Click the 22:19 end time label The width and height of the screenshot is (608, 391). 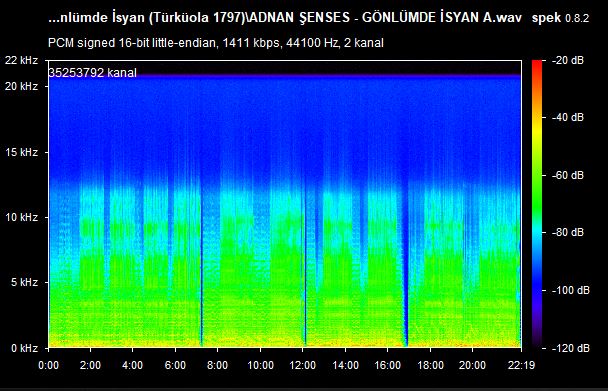[521, 365]
